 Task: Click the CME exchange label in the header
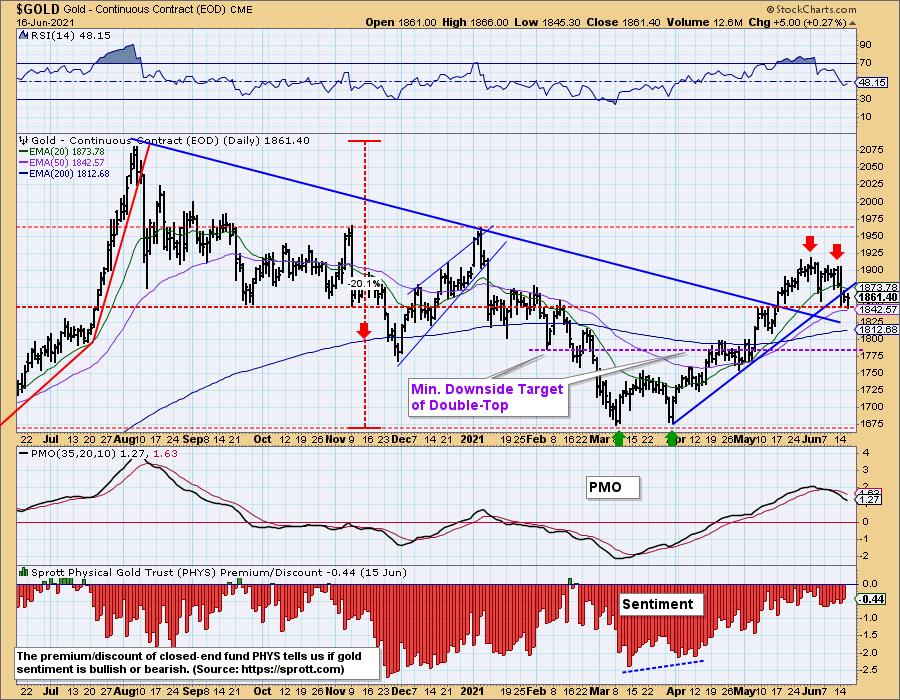[240, 10]
